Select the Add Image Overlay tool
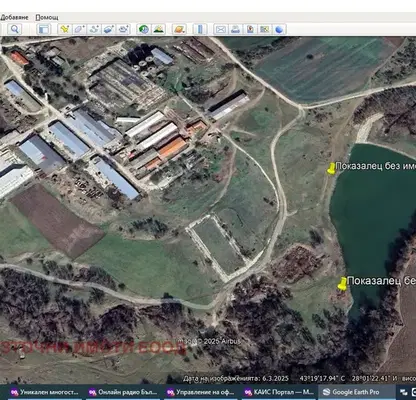416x400 pixels. (x=109, y=29)
